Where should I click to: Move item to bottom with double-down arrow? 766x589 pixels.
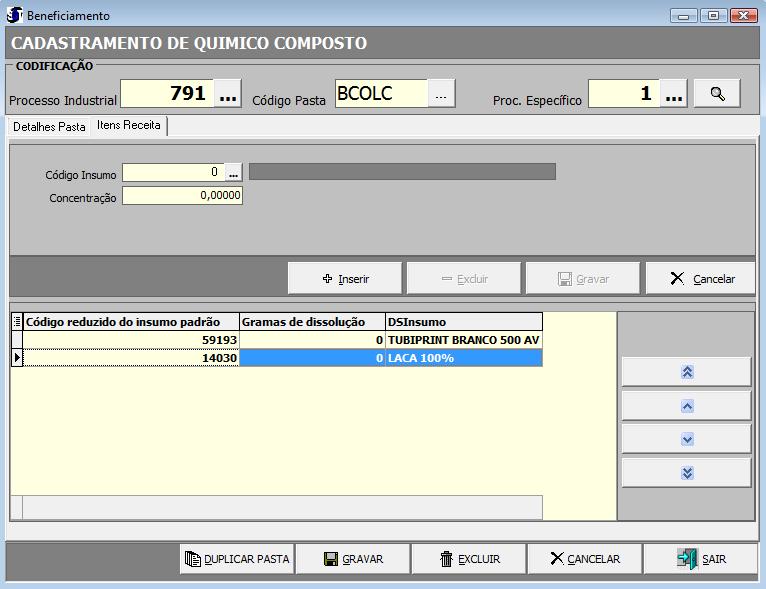coord(686,472)
